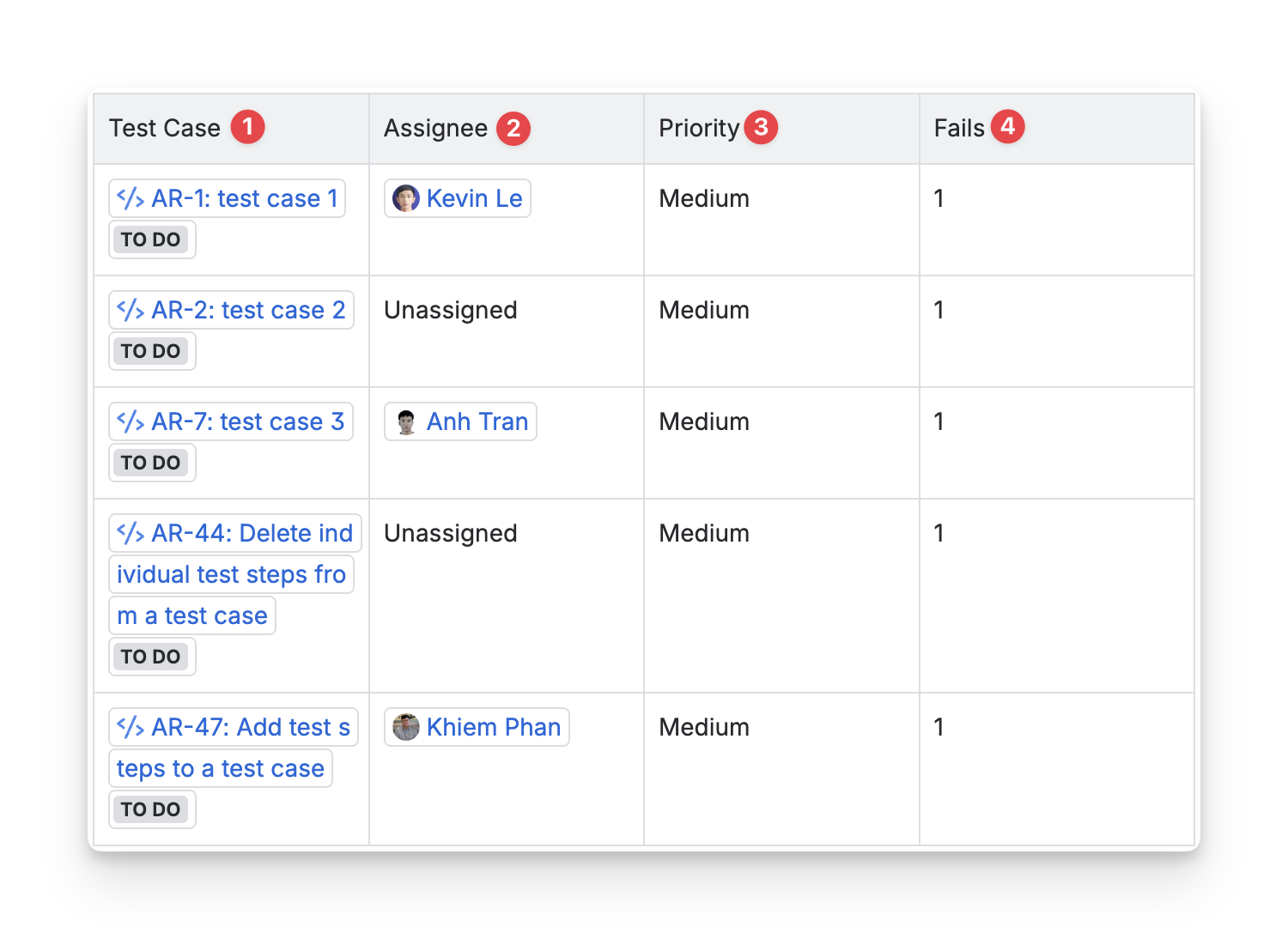Click Kevin Le's avatar picture
Viewport: 1288px width, 939px height.
[405, 198]
